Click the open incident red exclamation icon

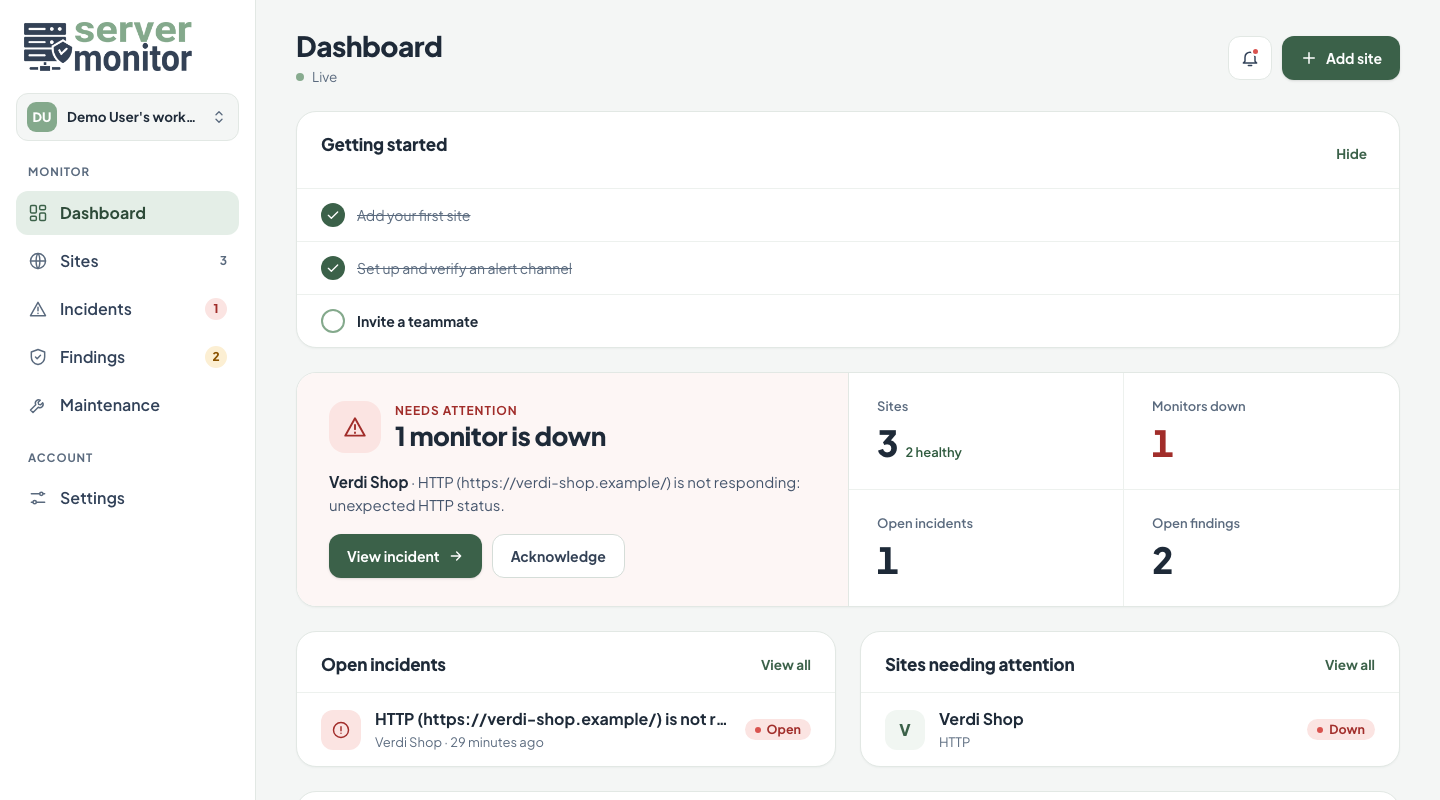coord(341,730)
